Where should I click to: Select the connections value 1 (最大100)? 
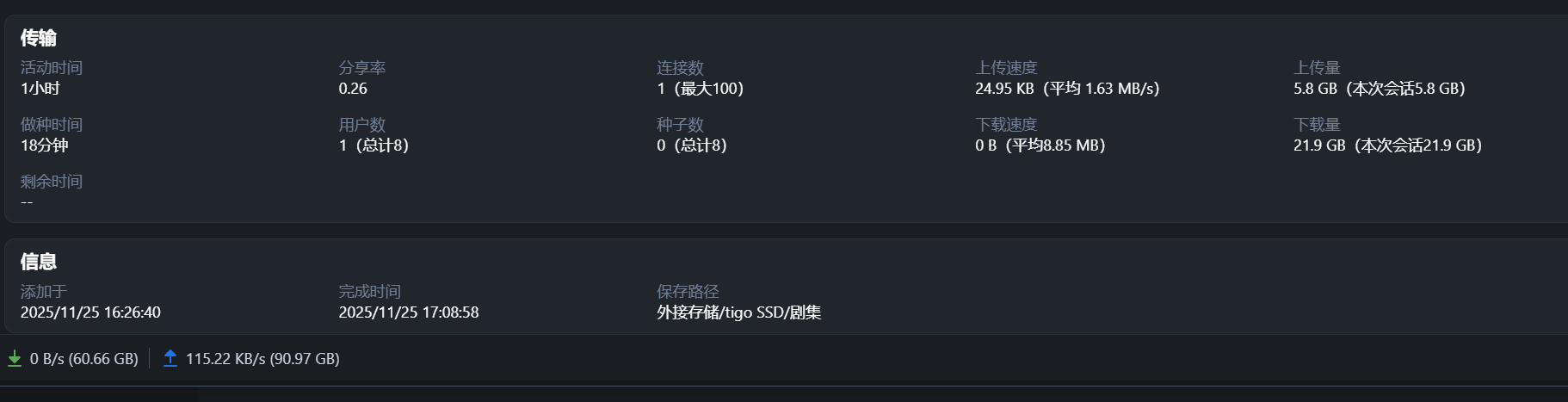(700, 89)
